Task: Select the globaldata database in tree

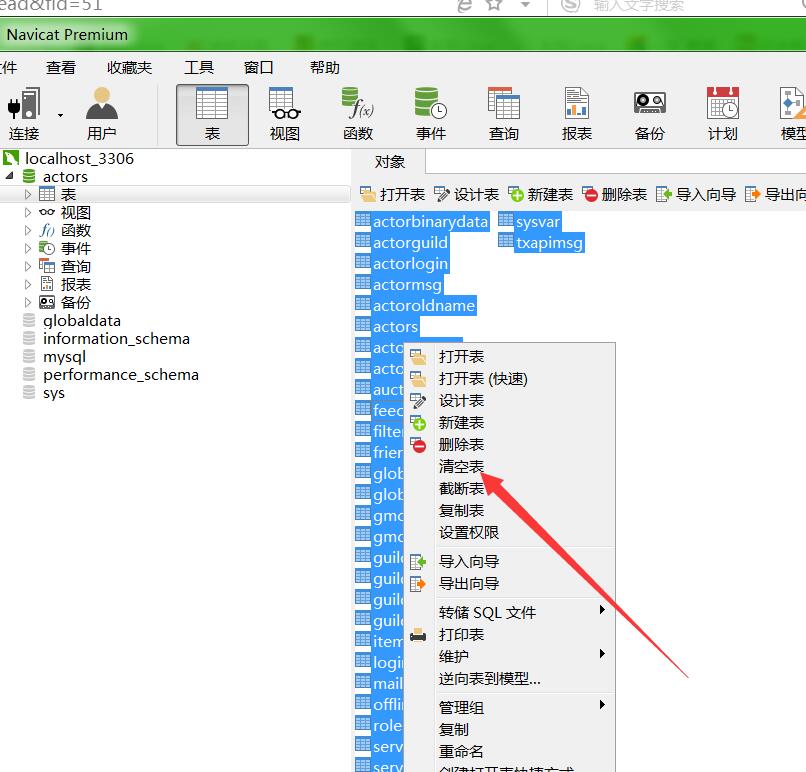Action: pyautogui.click(x=81, y=321)
